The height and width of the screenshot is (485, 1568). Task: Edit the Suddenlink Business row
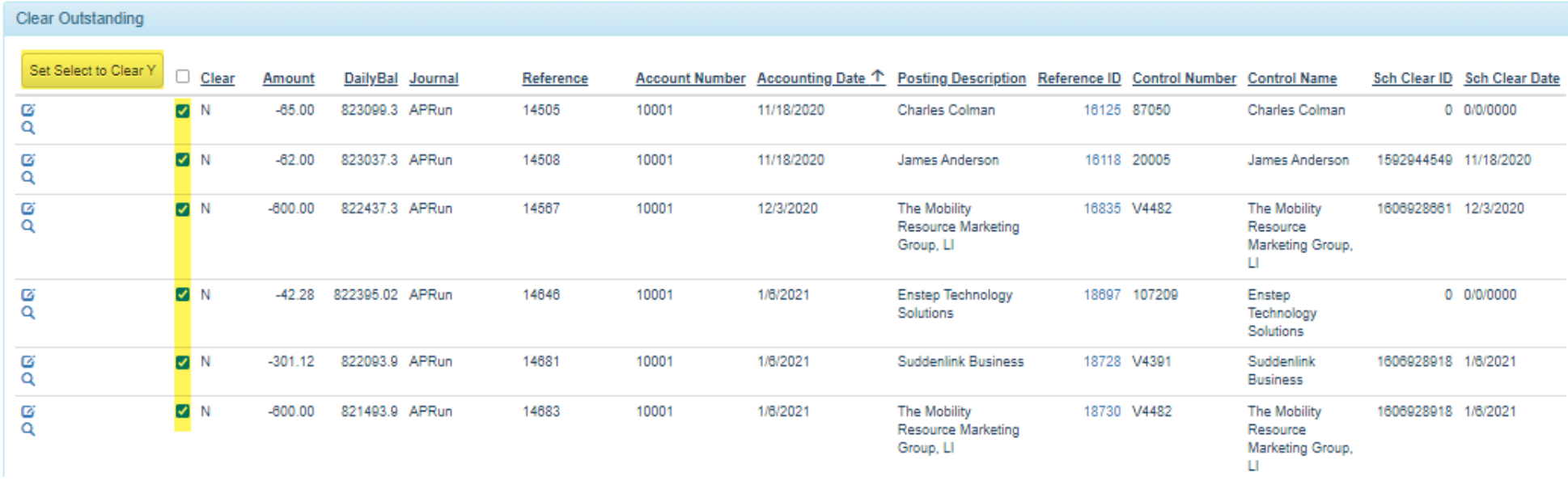coord(28,361)
